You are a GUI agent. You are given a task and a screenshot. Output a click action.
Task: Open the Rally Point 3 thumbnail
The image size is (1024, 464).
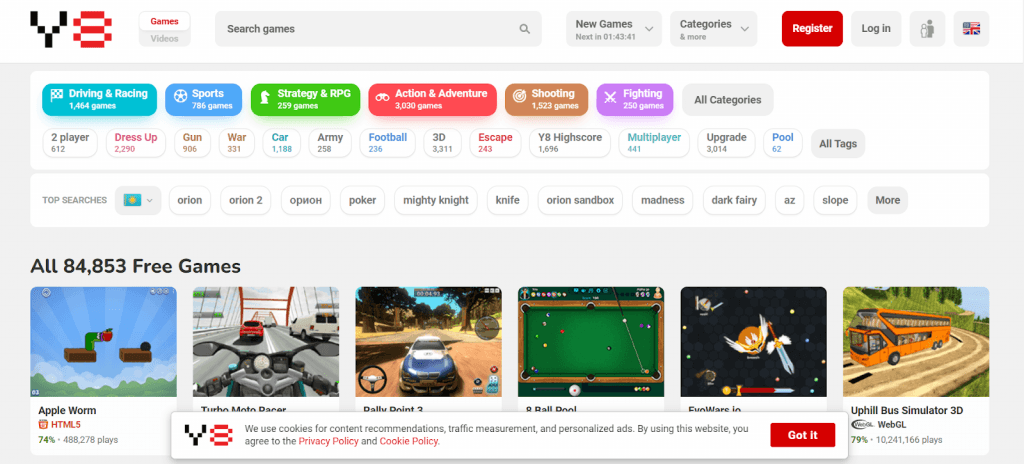click(x=428, y=342)
